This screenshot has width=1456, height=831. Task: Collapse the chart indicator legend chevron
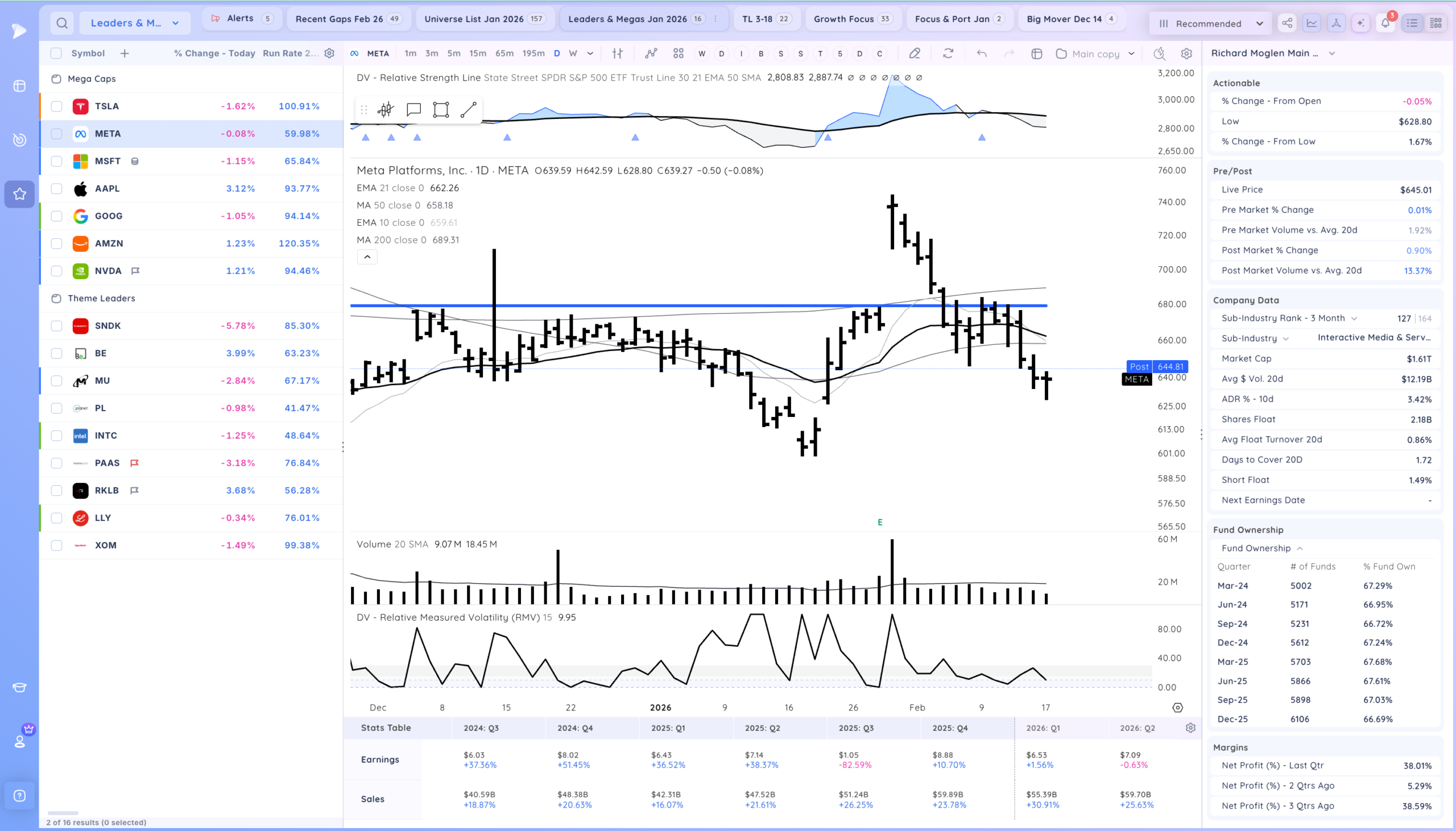coord(367,257)
